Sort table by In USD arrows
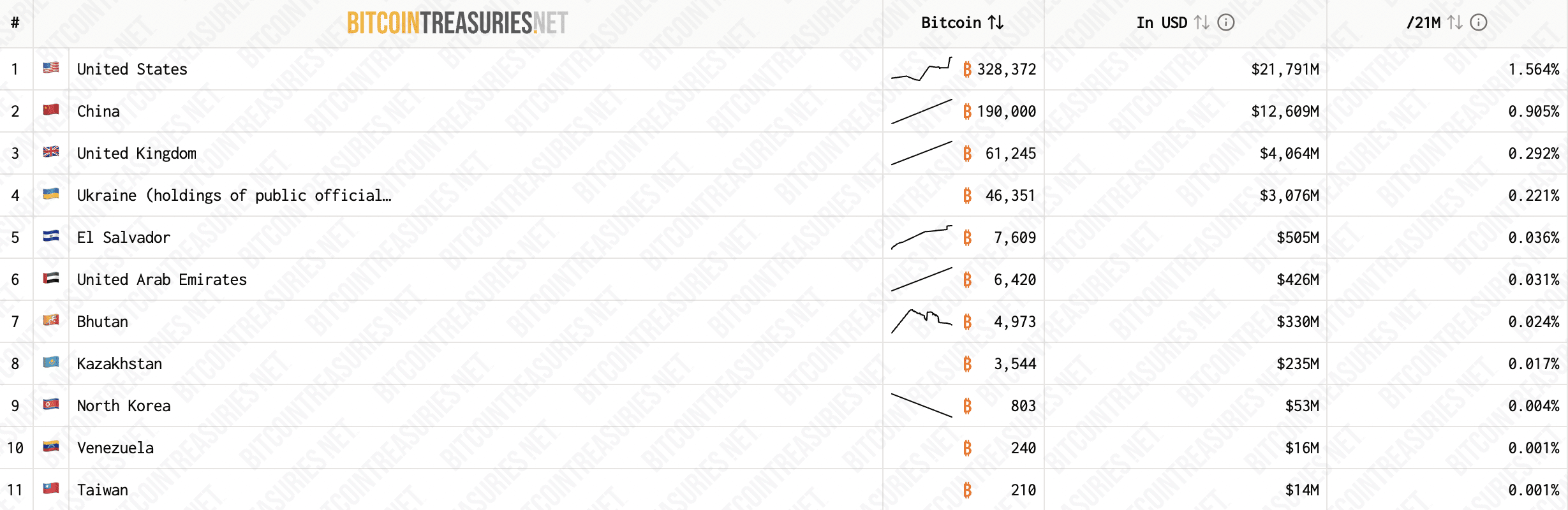 [1202, 23]
